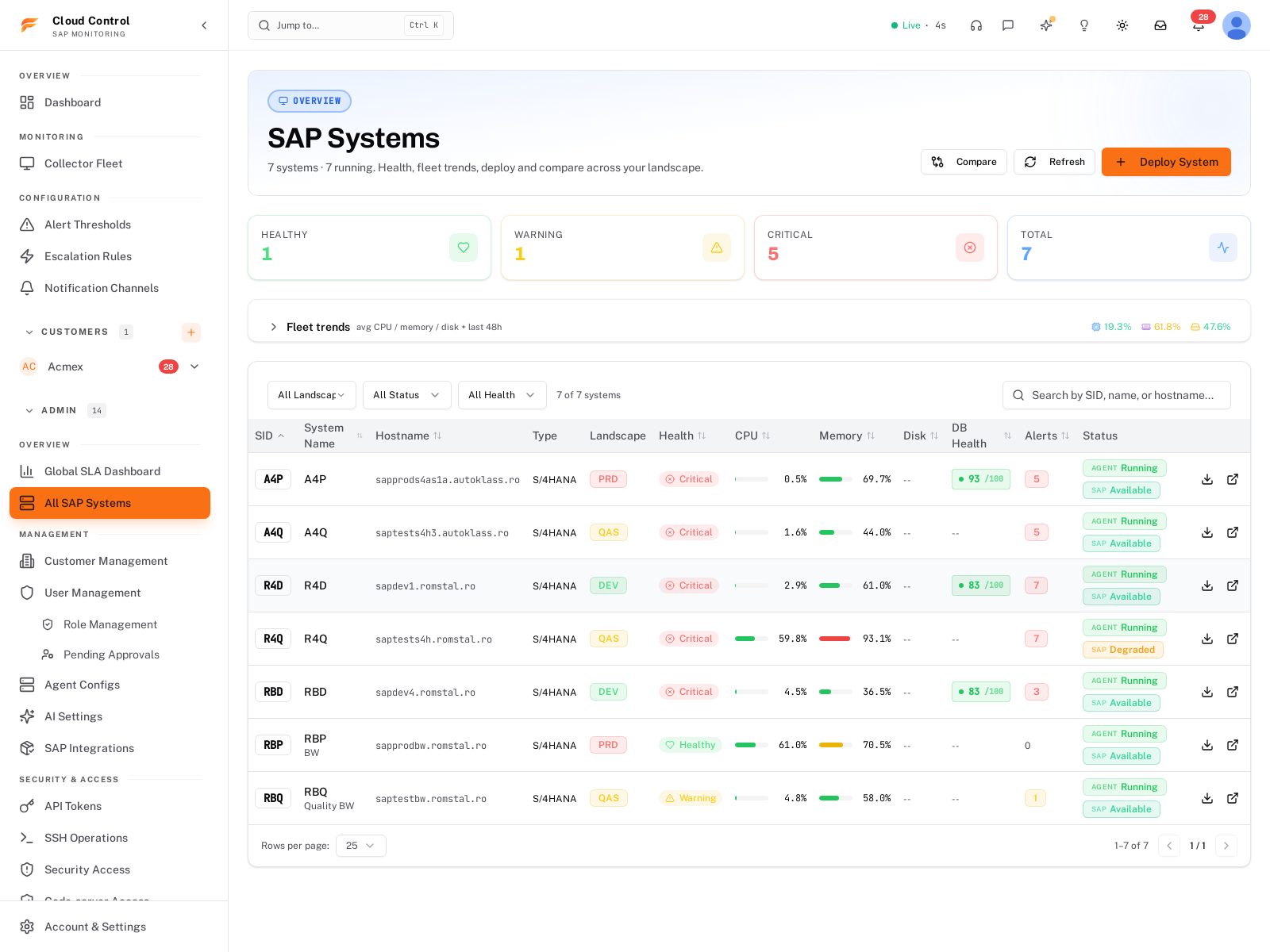This screenshot has height=952, width=1270.
Task: Sort table by CPU column
Action: point(752,436)
